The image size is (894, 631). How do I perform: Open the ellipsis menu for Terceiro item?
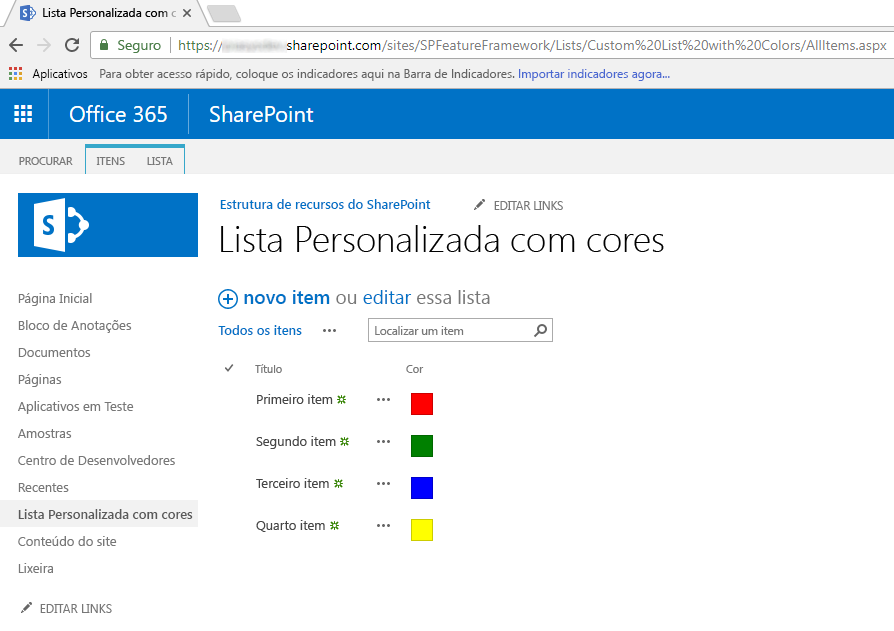point(384,483)
